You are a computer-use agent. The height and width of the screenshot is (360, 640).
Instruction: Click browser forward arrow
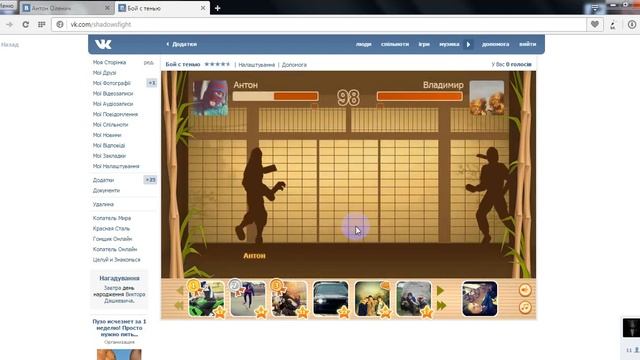(x=9, y=24)
